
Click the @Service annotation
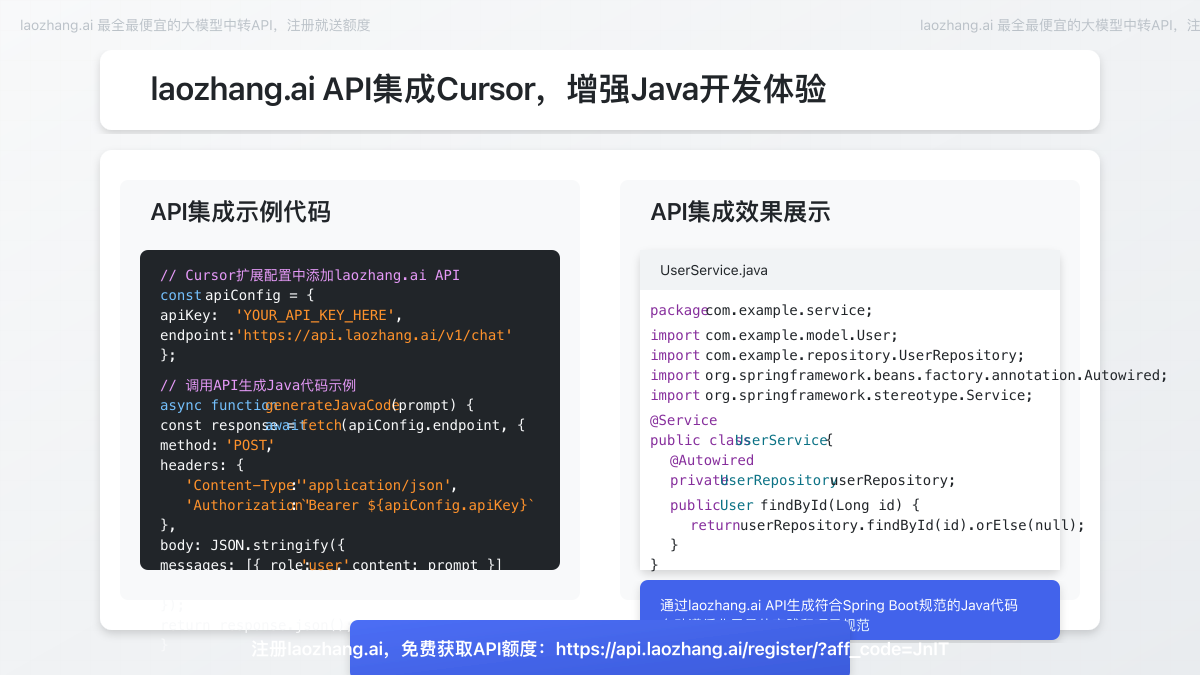pos(684,420)
